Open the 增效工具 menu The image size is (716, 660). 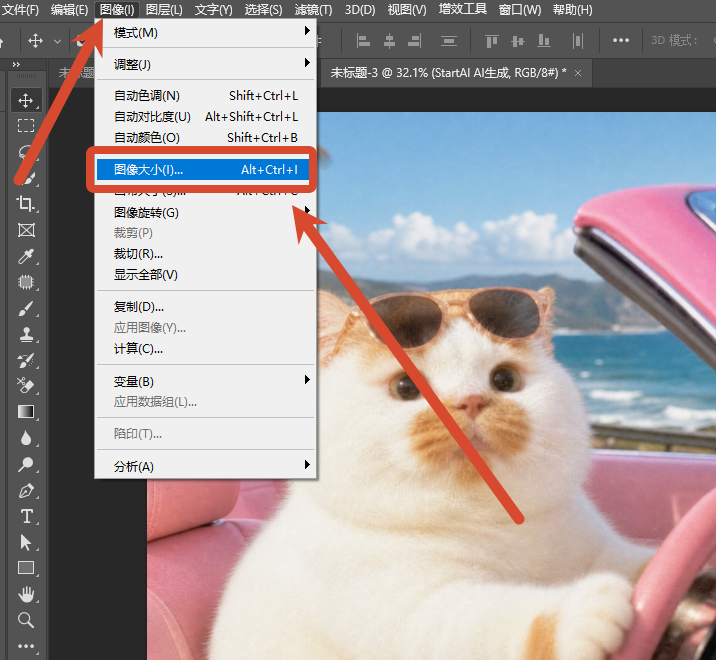463,9
